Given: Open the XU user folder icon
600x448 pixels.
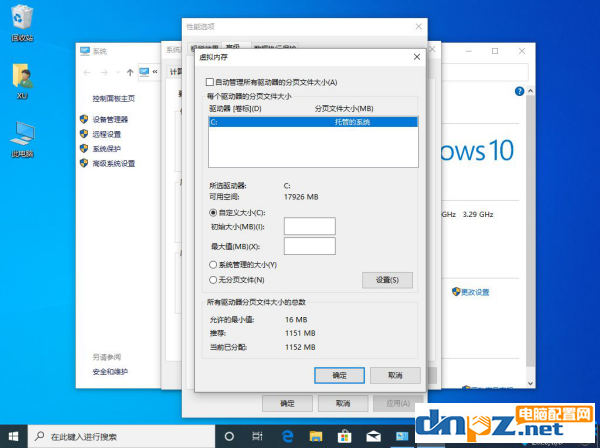Looking at the screenshot, I should (x=22, y=81).
